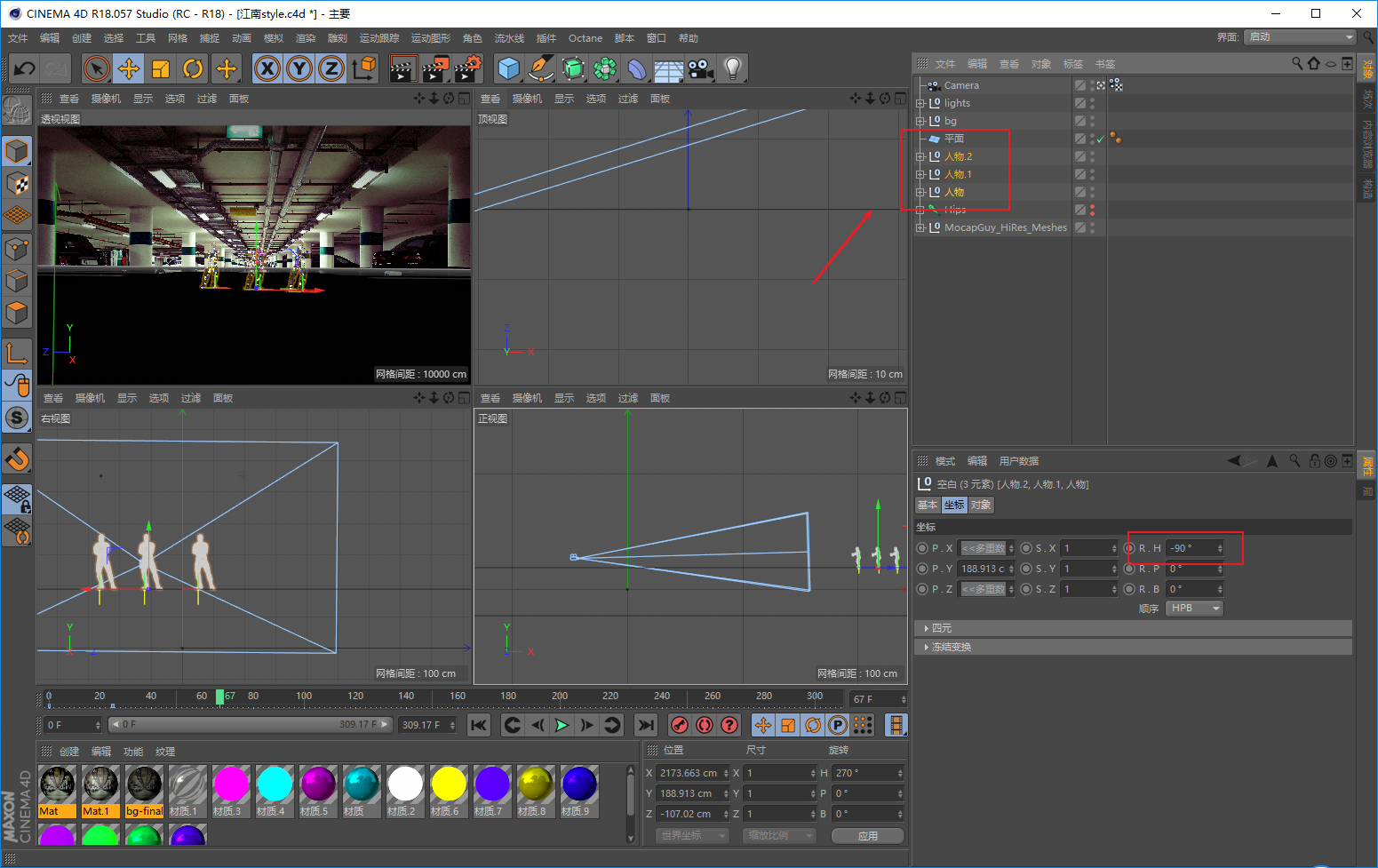Click the red Record Active Objects button
The width and height of the screenshot is (1378, 868).
pos(680,725)
